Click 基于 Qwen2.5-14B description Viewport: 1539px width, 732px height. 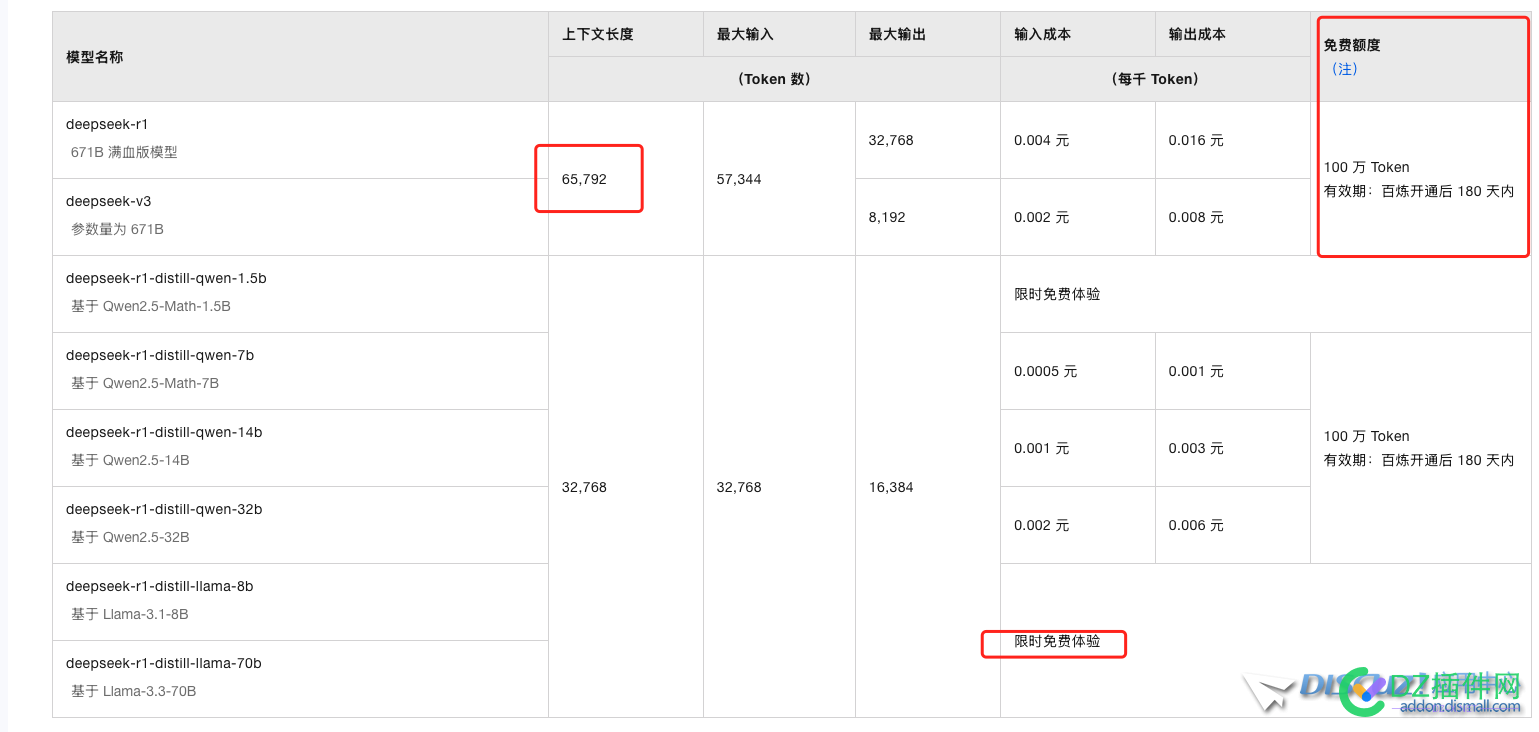pyautogui.click(x=130, y=460)
